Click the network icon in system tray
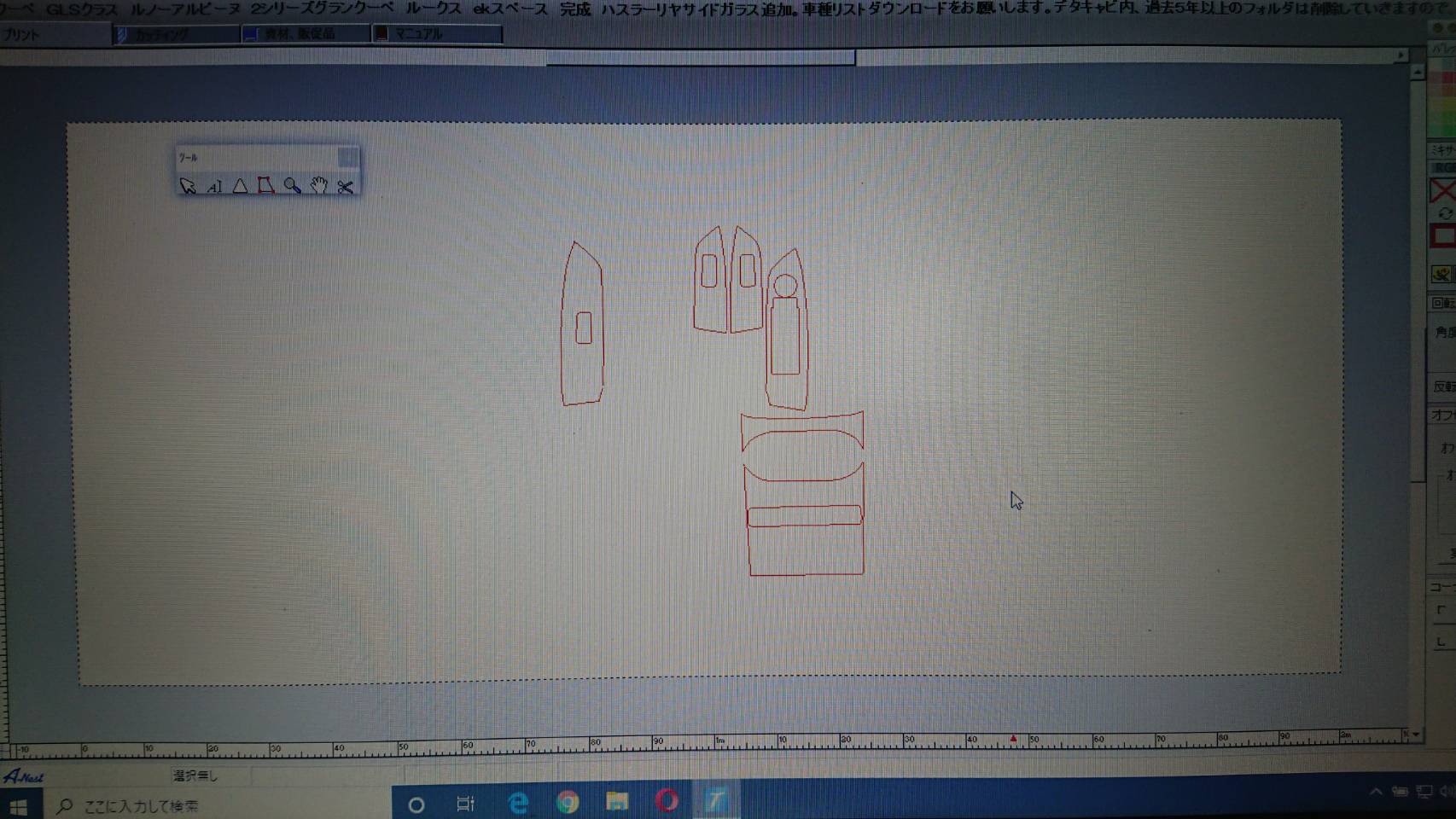Screen dimensions: 1456x819 pyautogui.click(x=1424, y=792)
